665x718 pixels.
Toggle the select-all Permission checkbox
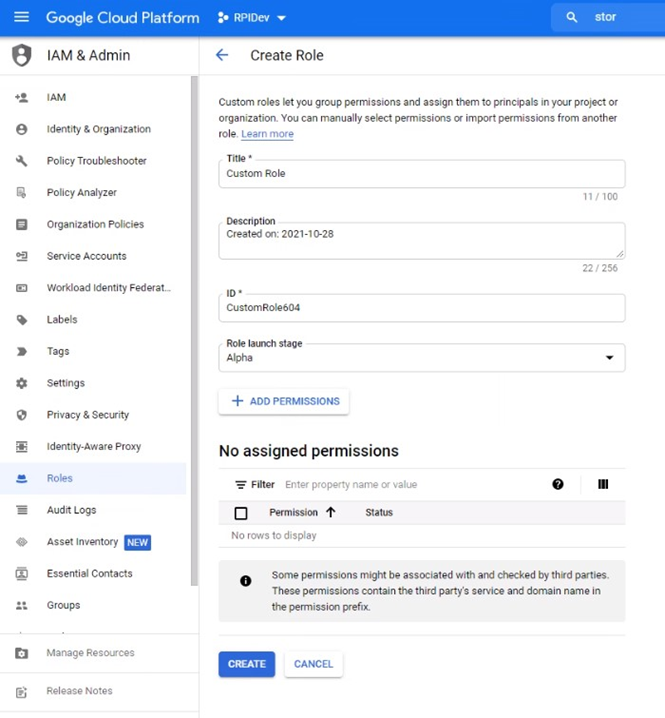coord(241,513)
